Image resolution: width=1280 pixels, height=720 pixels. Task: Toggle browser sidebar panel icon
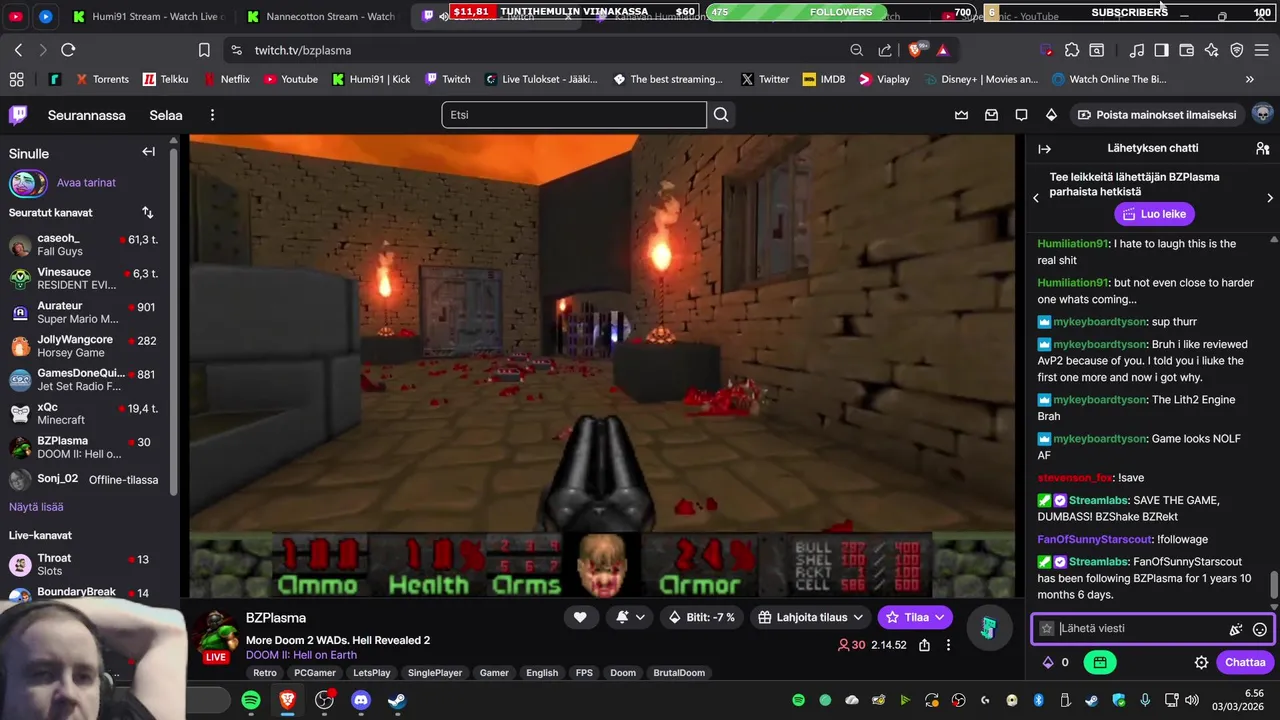coord(1161,50)
